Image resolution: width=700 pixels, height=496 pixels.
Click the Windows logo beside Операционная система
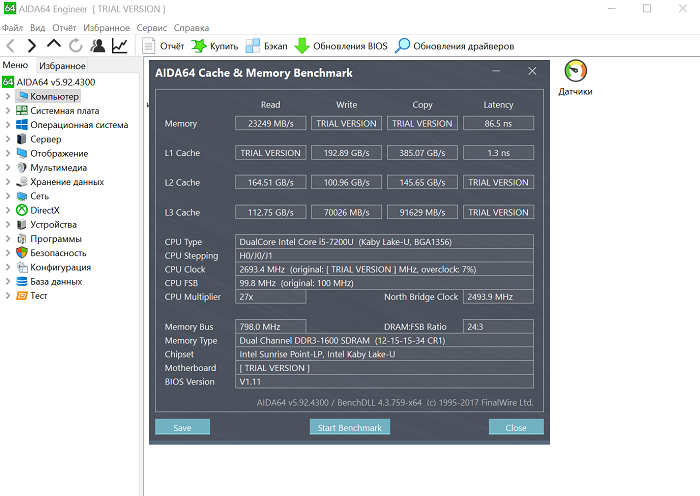point(21,125)
